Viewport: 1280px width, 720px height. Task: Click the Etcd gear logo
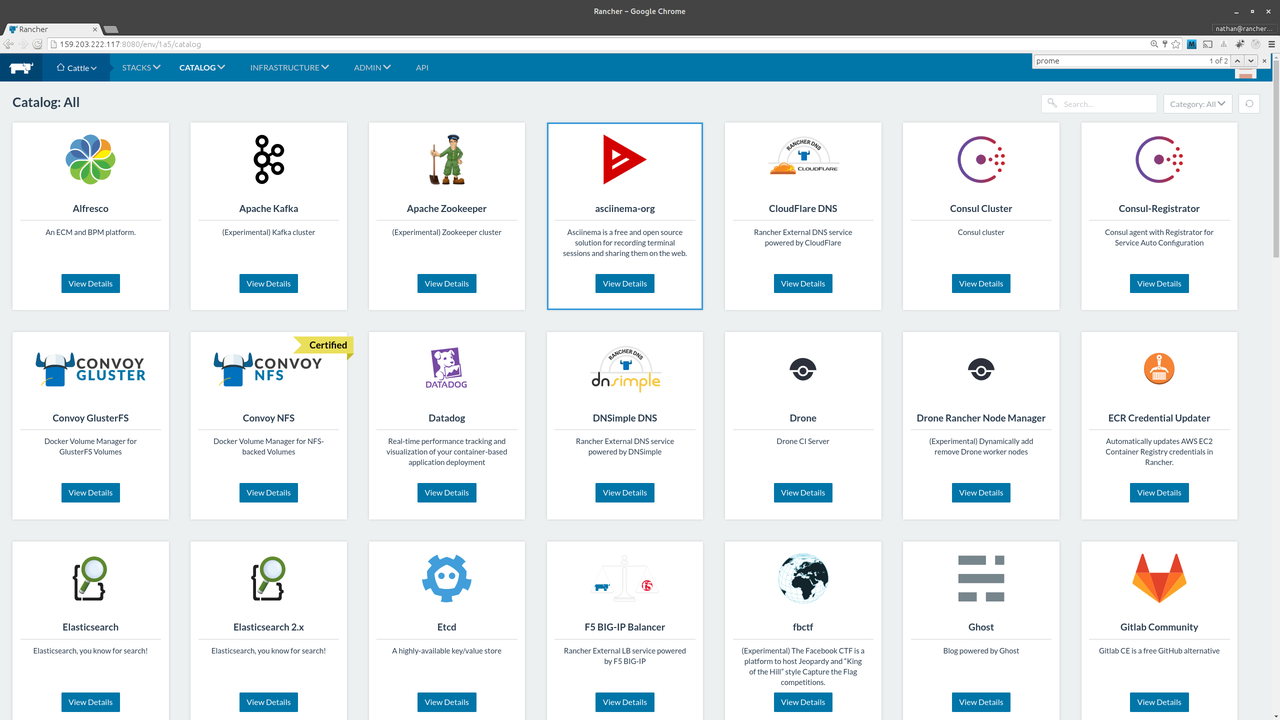(x=446, y=578)
